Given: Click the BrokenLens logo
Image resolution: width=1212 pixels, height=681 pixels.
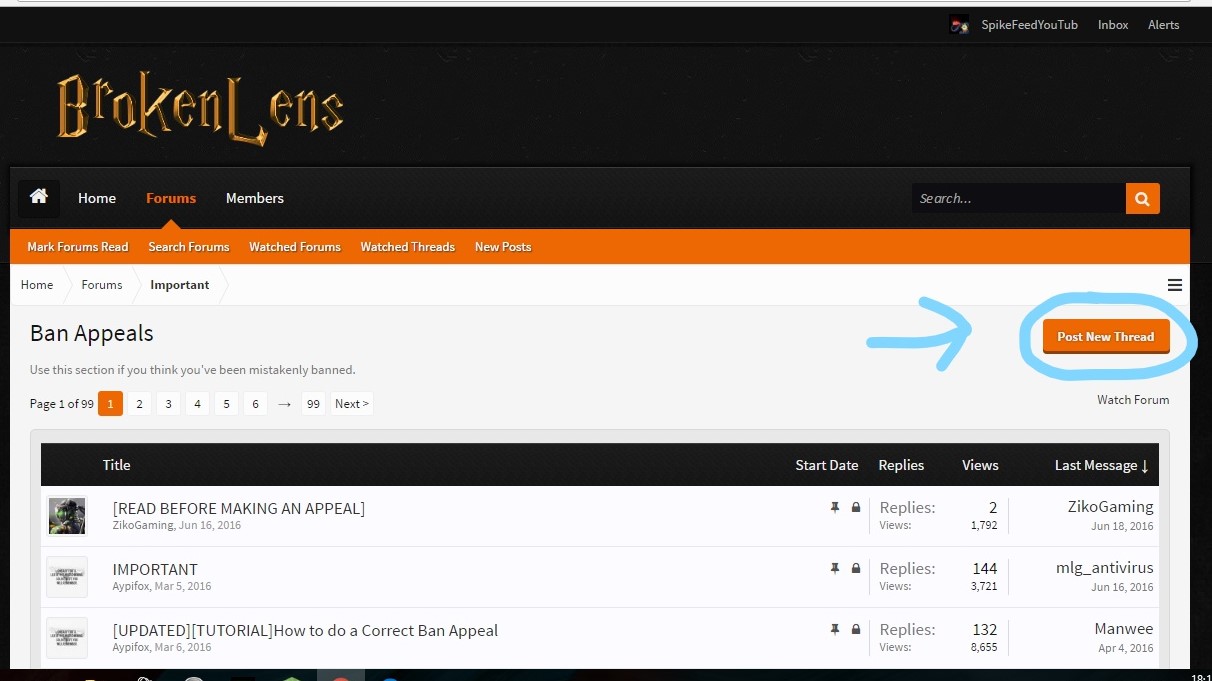Looking at the screenshot, I should point(200,108).
